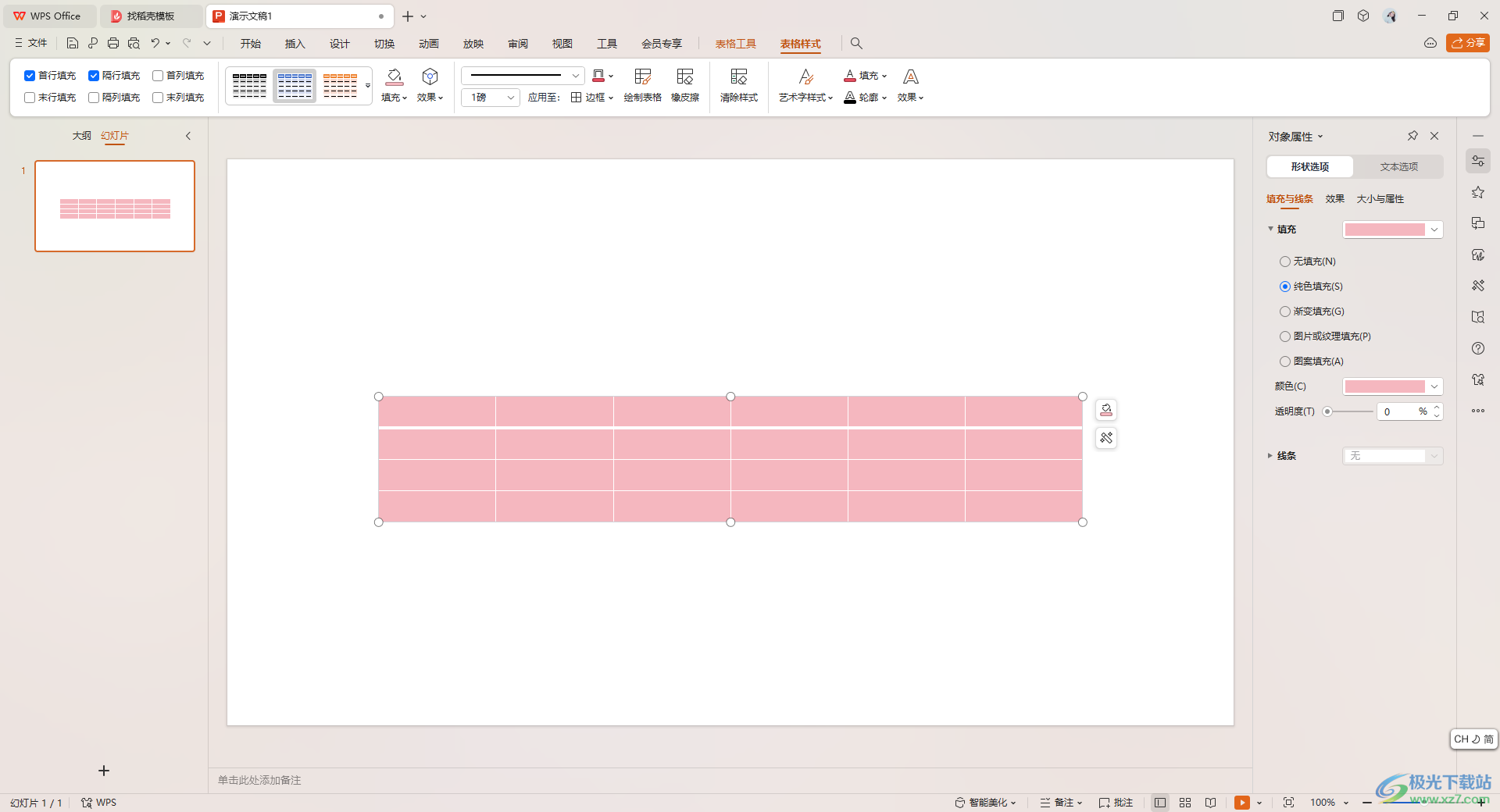Enable 末列填充 checkbox
Viewport: 1500px width, 812px height.
158,98
